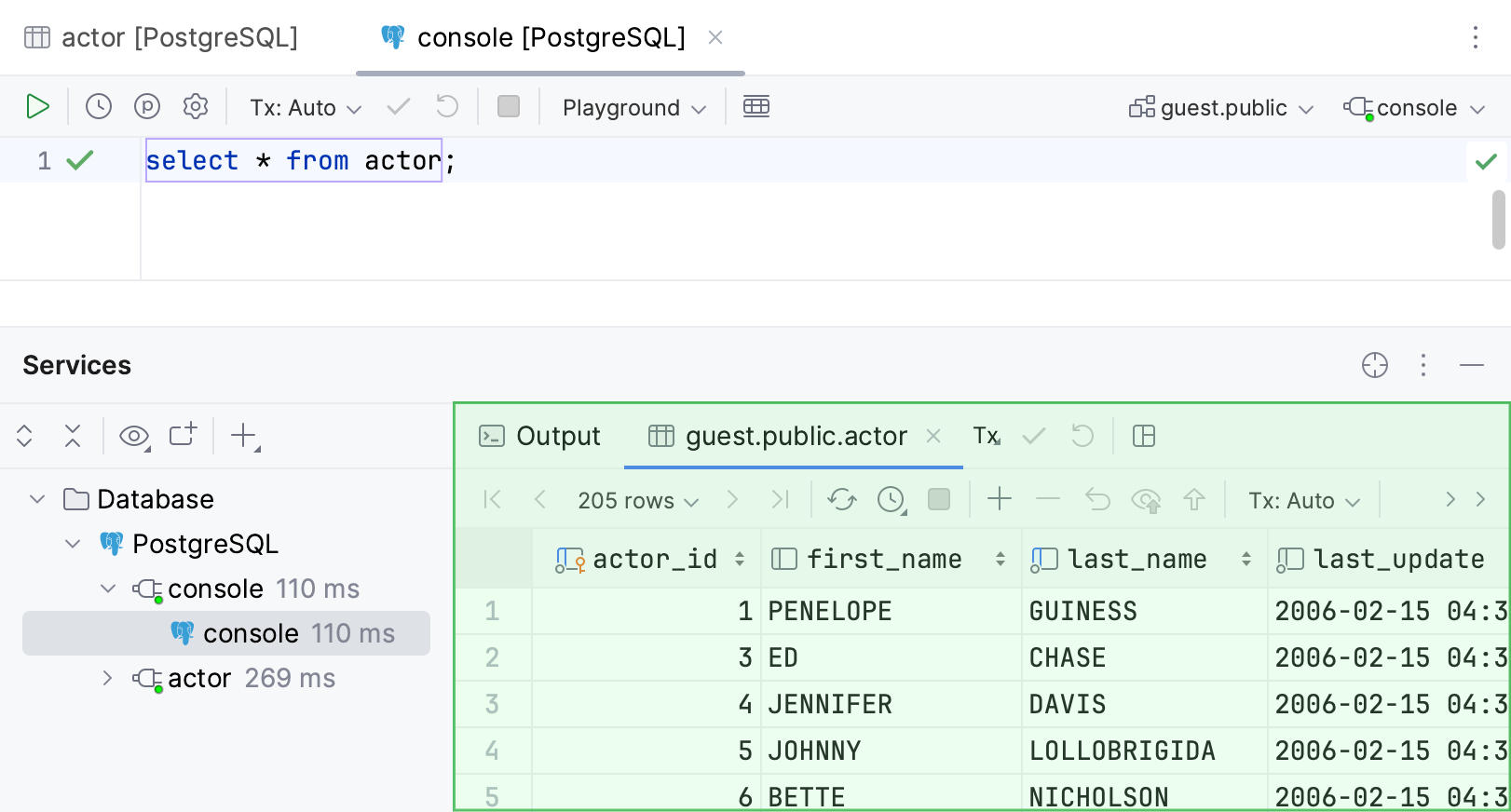Open query history clock icon
This screenshot has width=1511, height=812.
(x=99, y=107)
